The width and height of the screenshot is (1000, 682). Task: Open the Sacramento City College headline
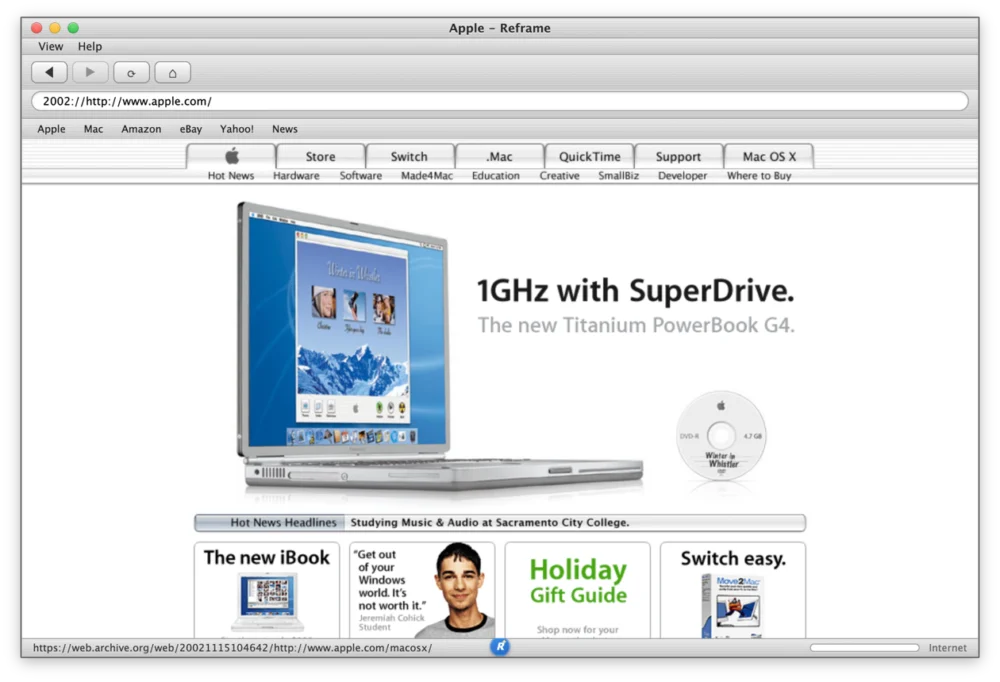click(x=490, y=523)
